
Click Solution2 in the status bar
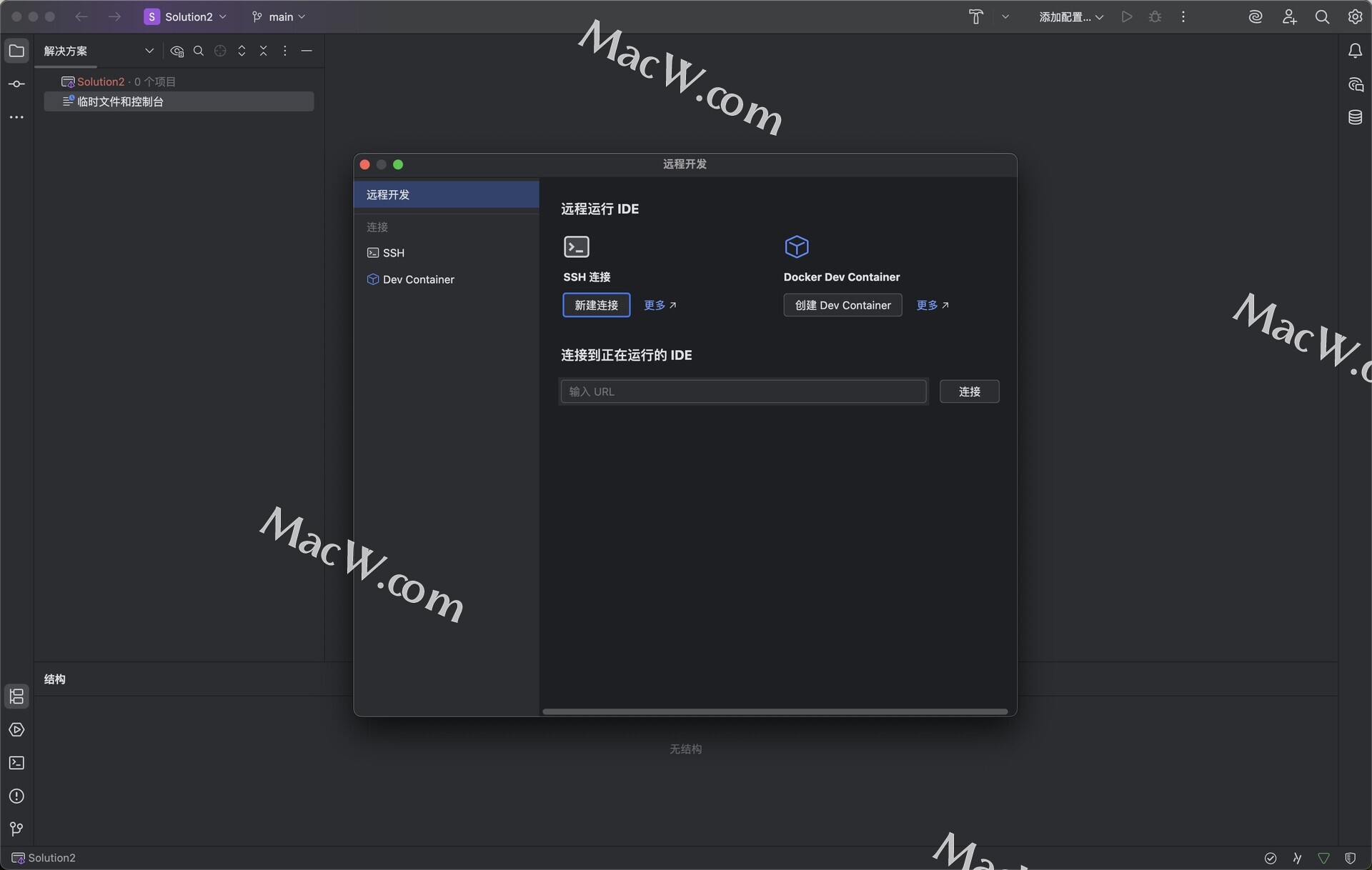44,858
